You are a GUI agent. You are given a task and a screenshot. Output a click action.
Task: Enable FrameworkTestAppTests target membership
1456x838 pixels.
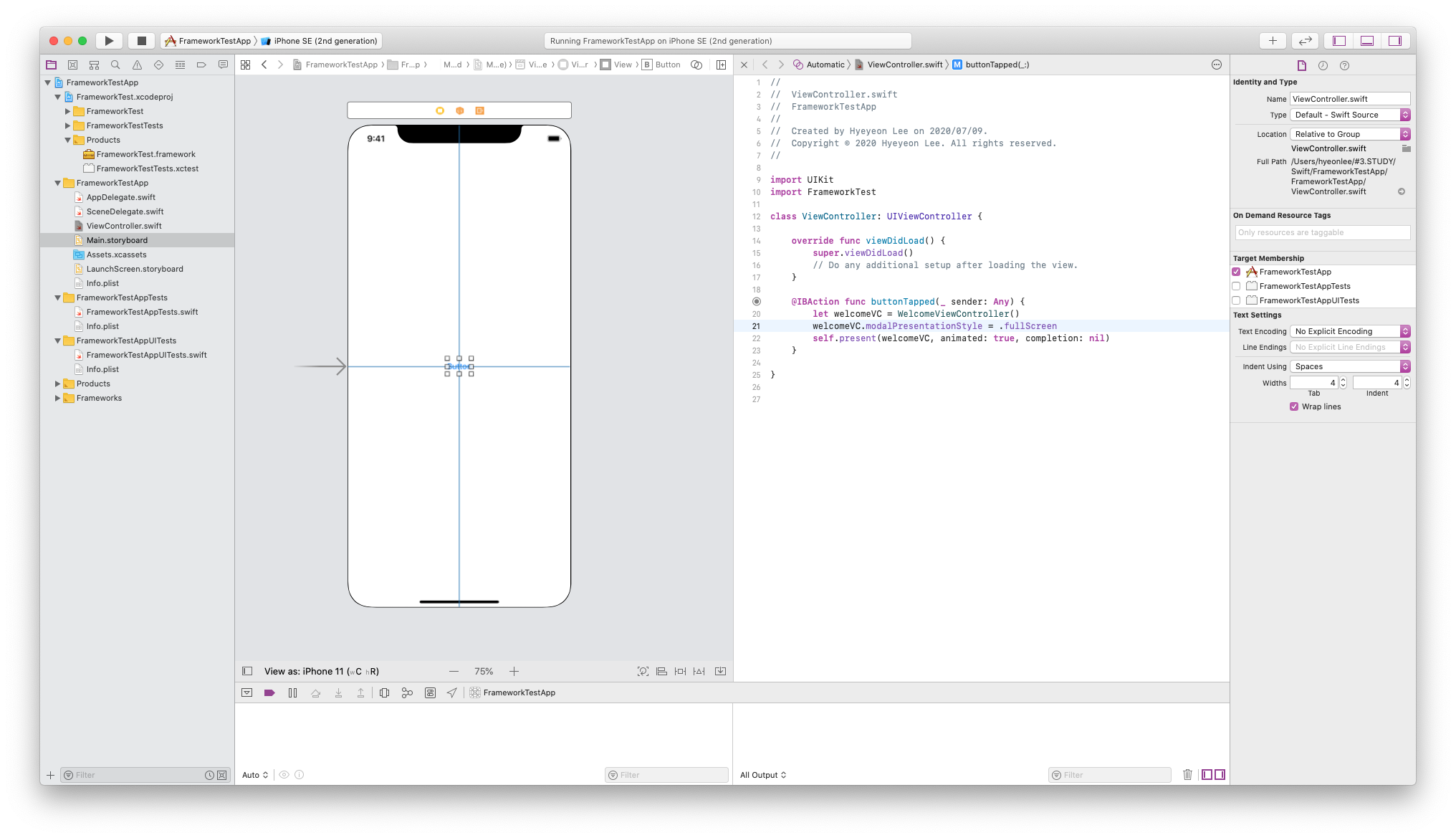(x=1236, y=286)
